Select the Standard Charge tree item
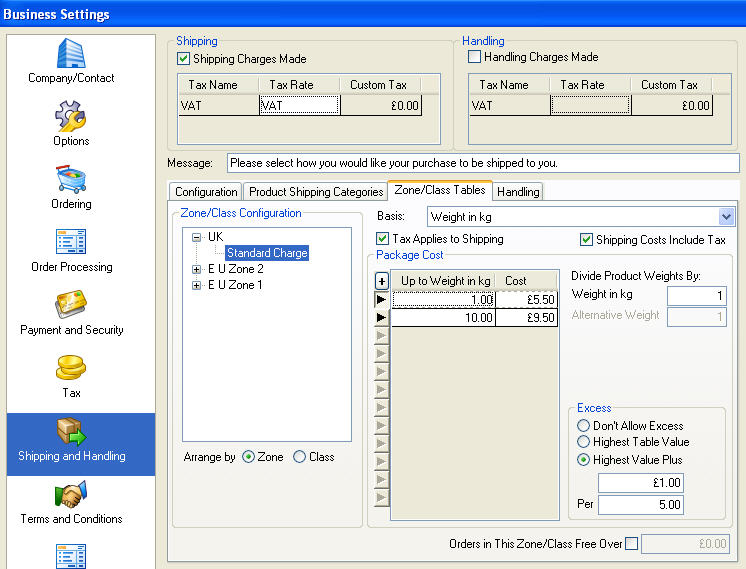 pyautogui.click(x=266, y=254)
